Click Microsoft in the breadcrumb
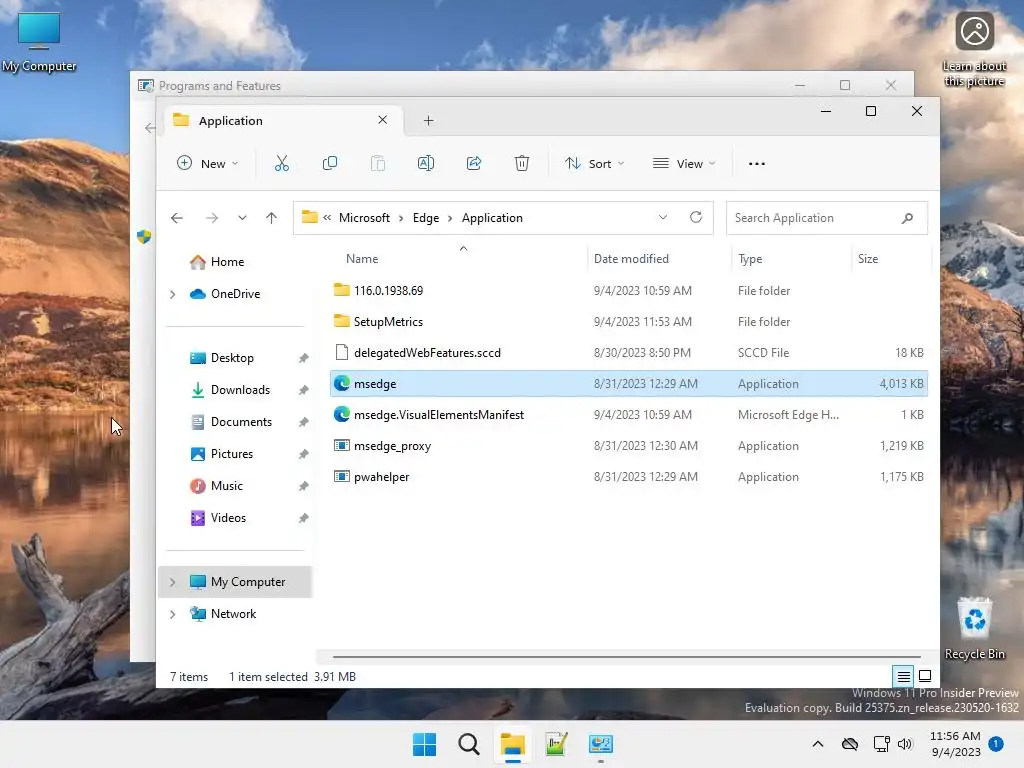Screen dimensions: 1024x768 point(364,217)
